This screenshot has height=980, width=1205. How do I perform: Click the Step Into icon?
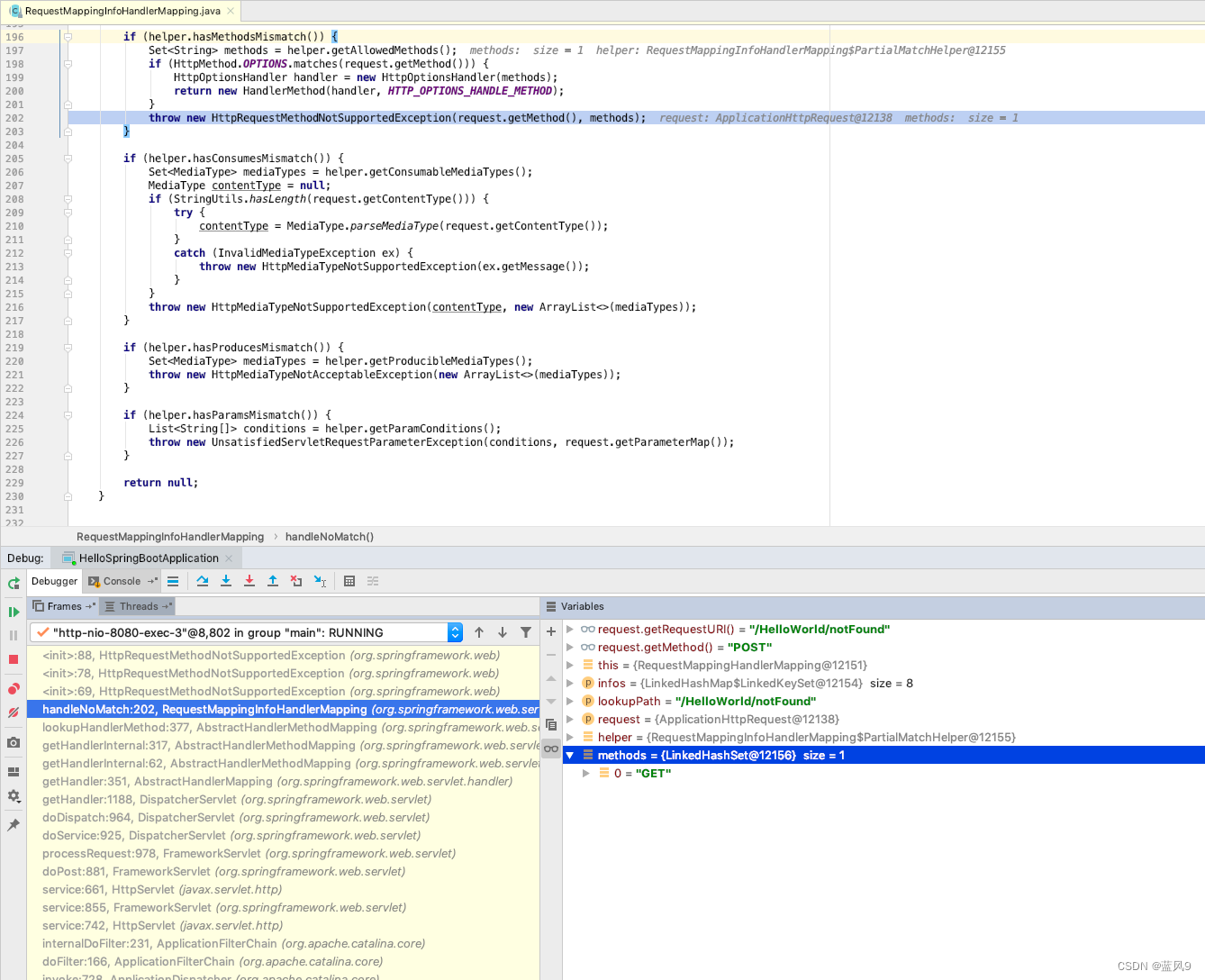click(x=226, y=581)
